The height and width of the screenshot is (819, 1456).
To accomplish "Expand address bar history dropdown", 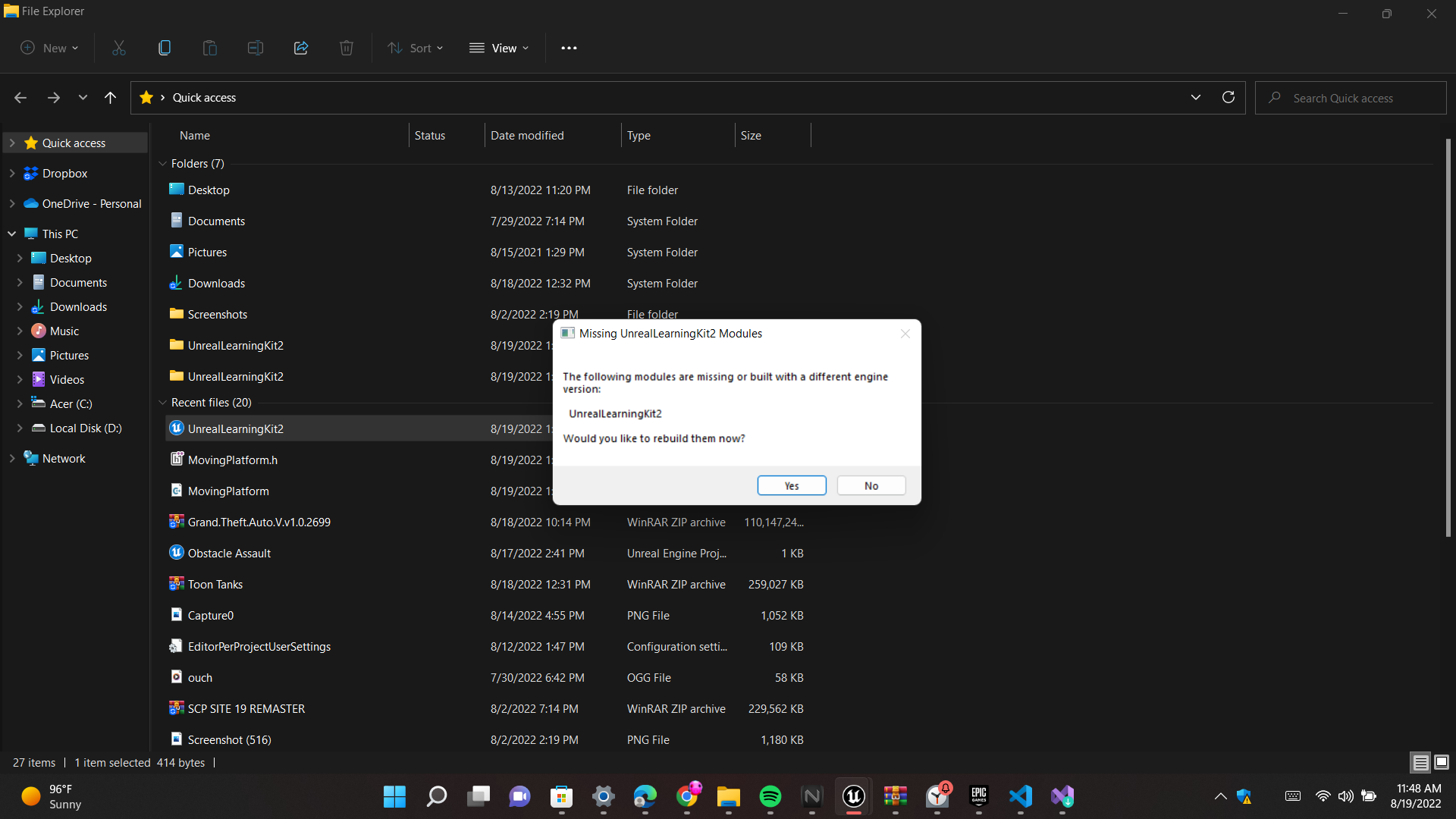I will coord(1196,97).
